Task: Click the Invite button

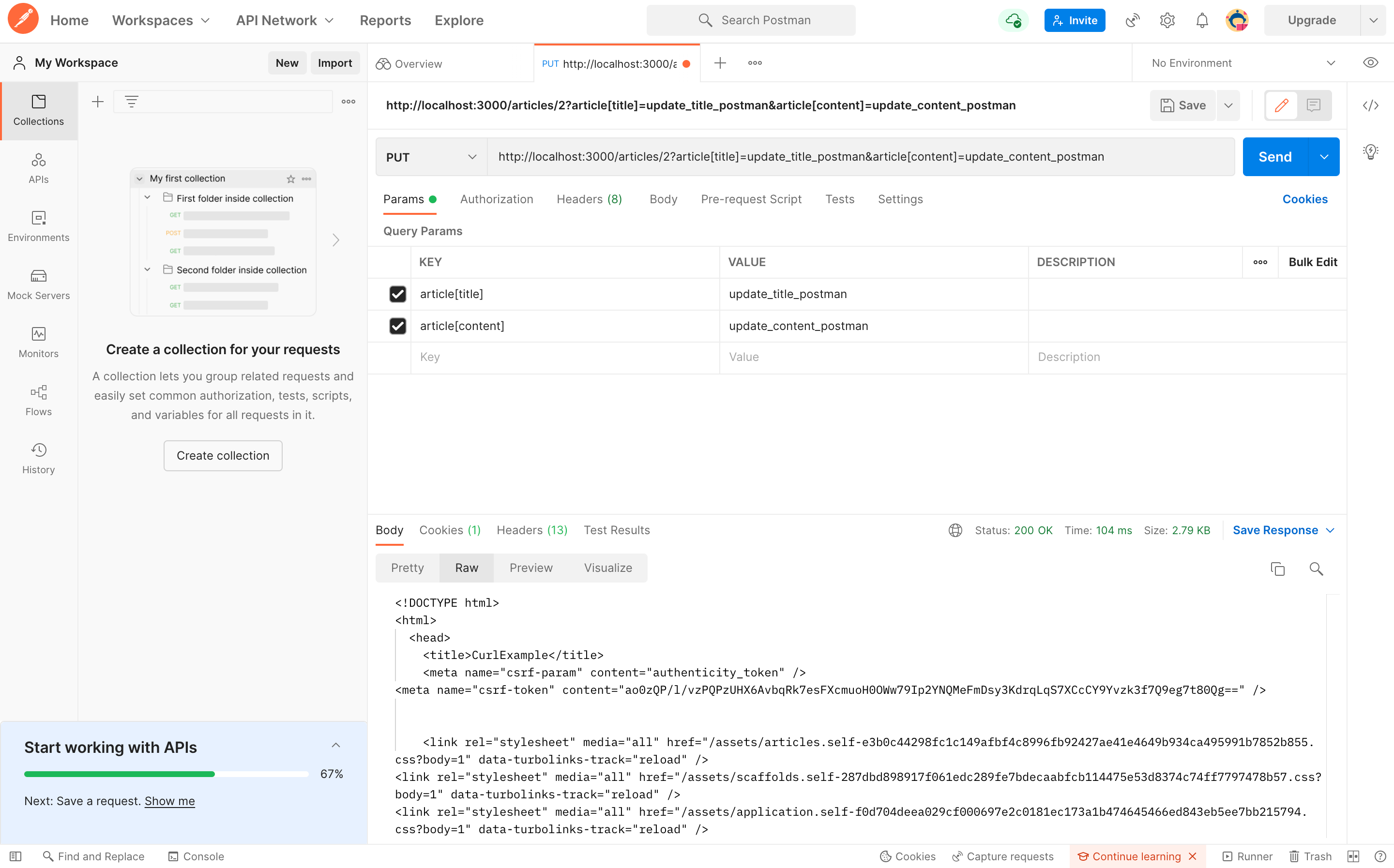Action: tap(1074, 20)
